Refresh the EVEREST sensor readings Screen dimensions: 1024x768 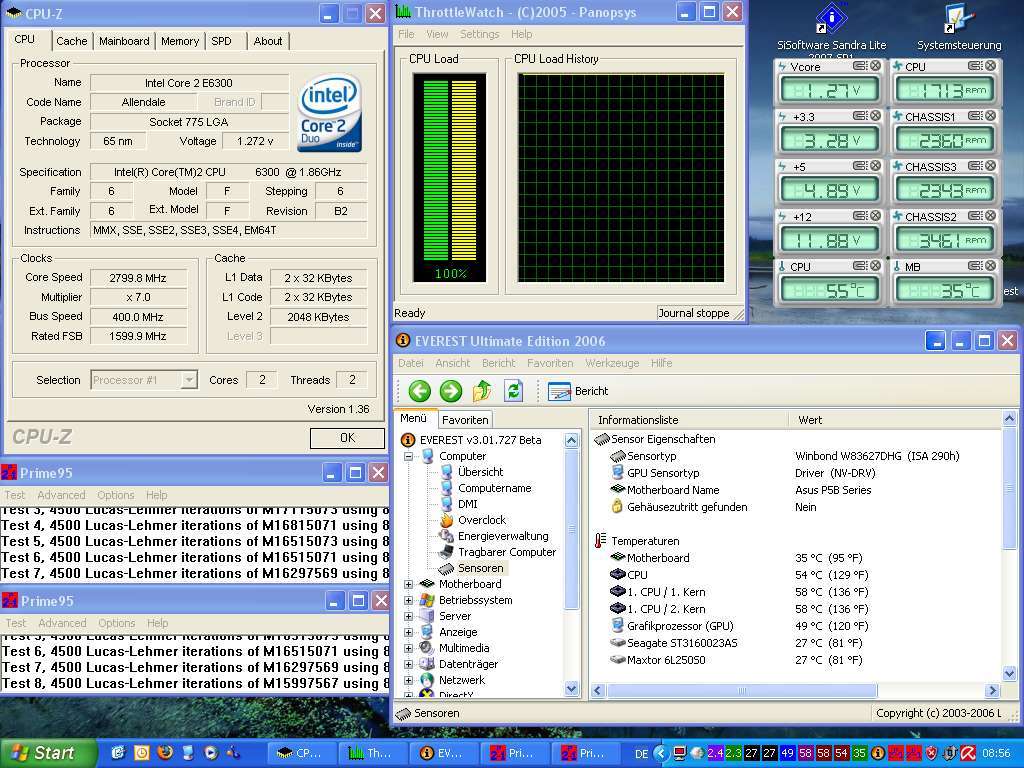pyautogui.click(x=513, y=391)
